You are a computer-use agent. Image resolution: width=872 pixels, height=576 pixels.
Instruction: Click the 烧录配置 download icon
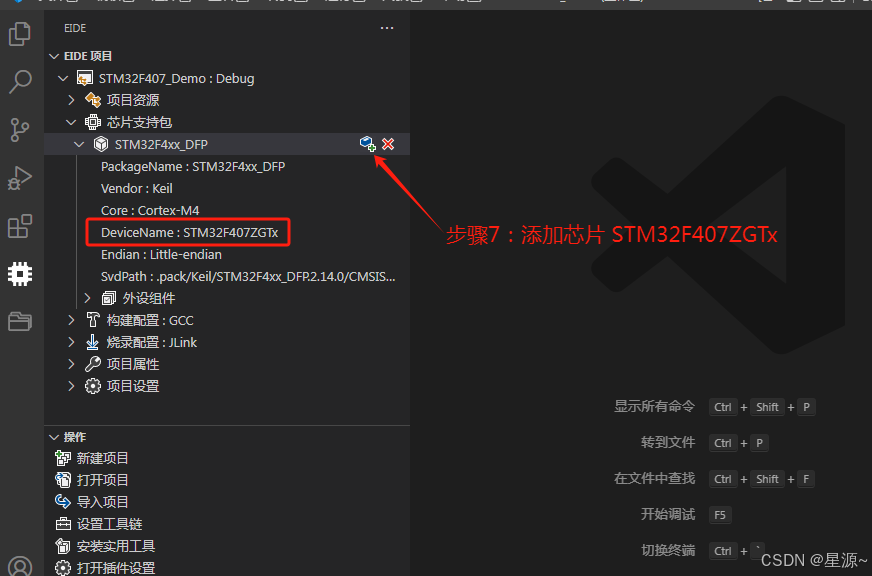click(x=93, y=342)
